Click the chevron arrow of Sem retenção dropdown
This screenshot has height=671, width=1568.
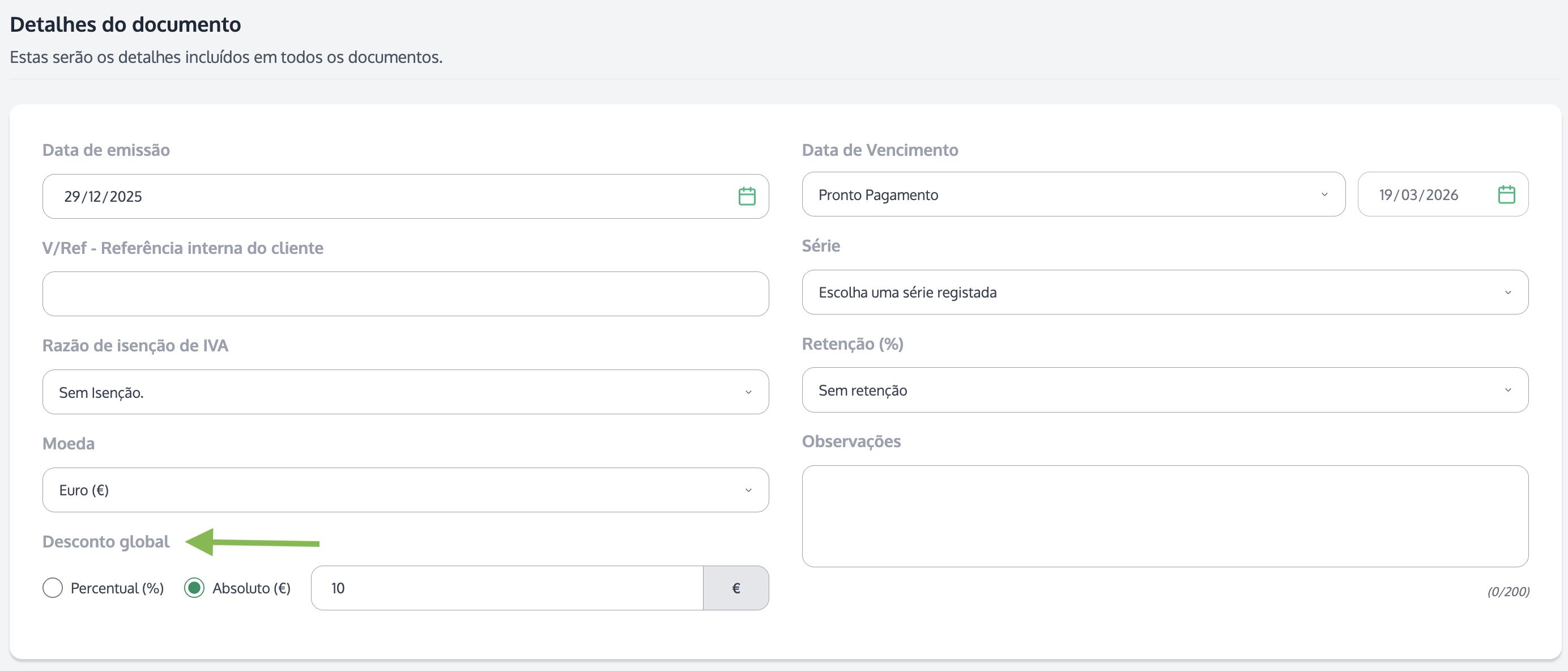click(1508, 390)
